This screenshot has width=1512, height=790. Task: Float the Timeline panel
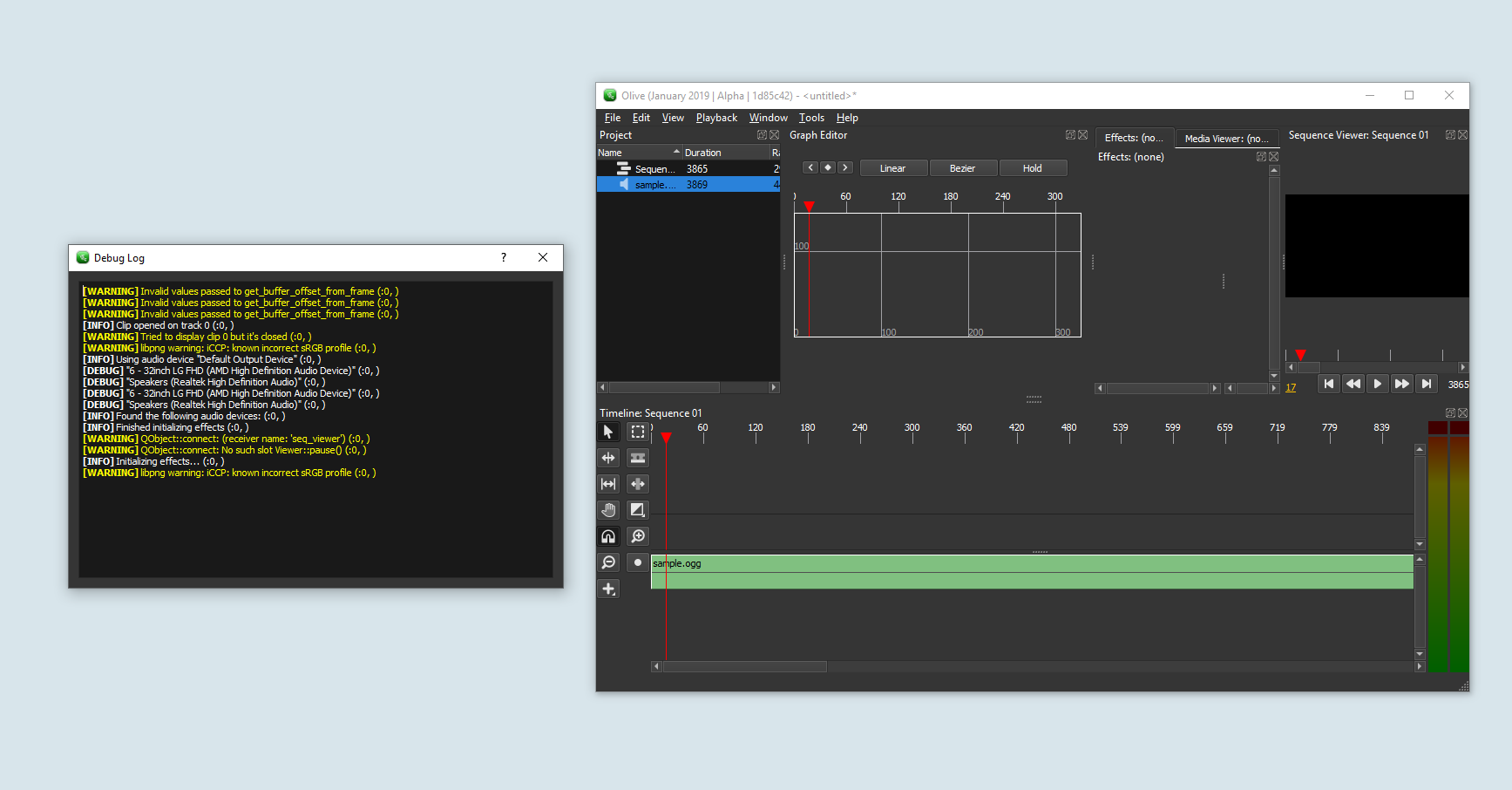(x=1450, y=413)
